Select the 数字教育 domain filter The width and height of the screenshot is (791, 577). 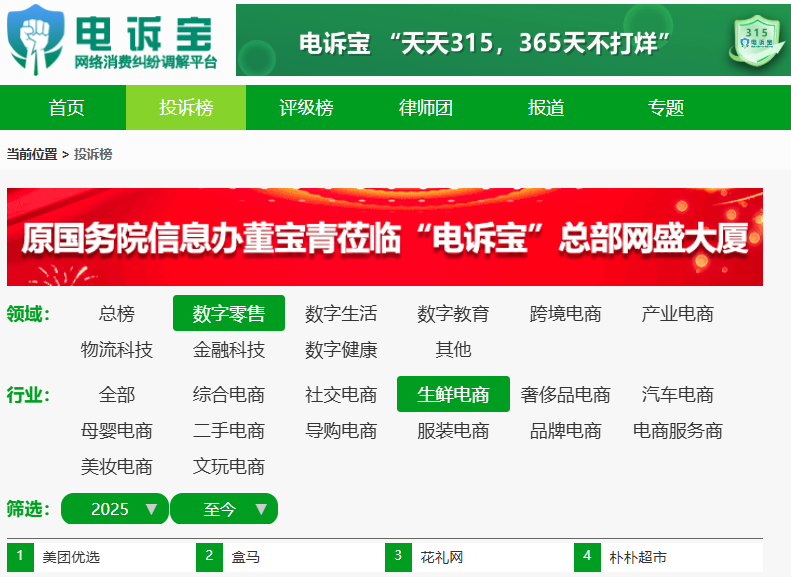click(x=453, y=313)
